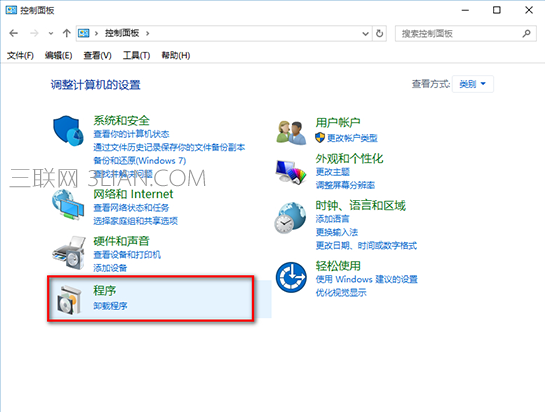The image size is (545, 412).
Task: Open the 文件(F) menu
Action: [x=20, y=55]
